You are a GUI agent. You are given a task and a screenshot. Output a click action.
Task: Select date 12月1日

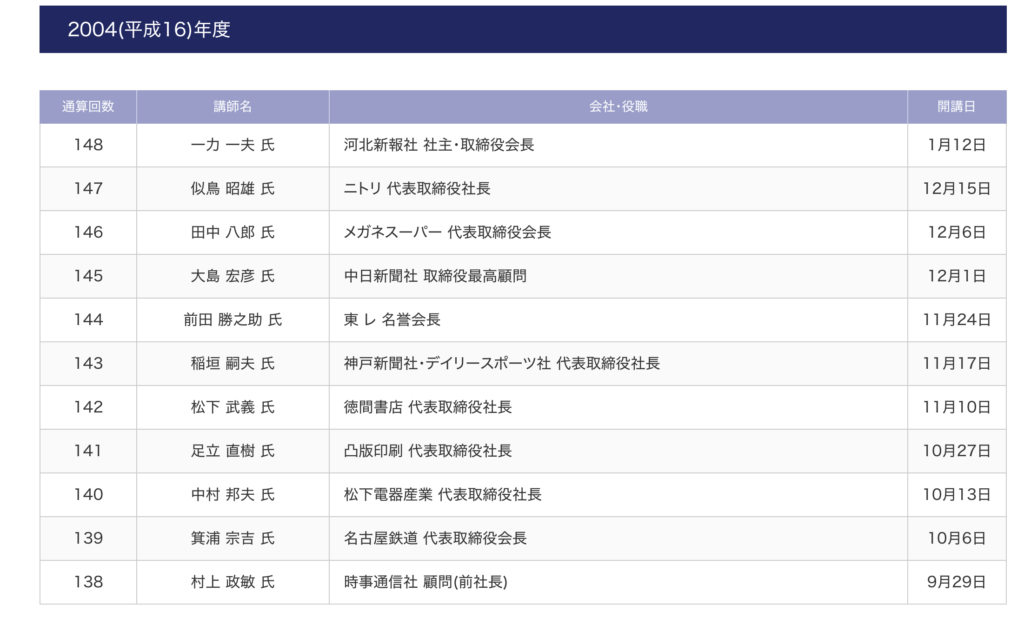pyautogui.click(x=957, y=276)
